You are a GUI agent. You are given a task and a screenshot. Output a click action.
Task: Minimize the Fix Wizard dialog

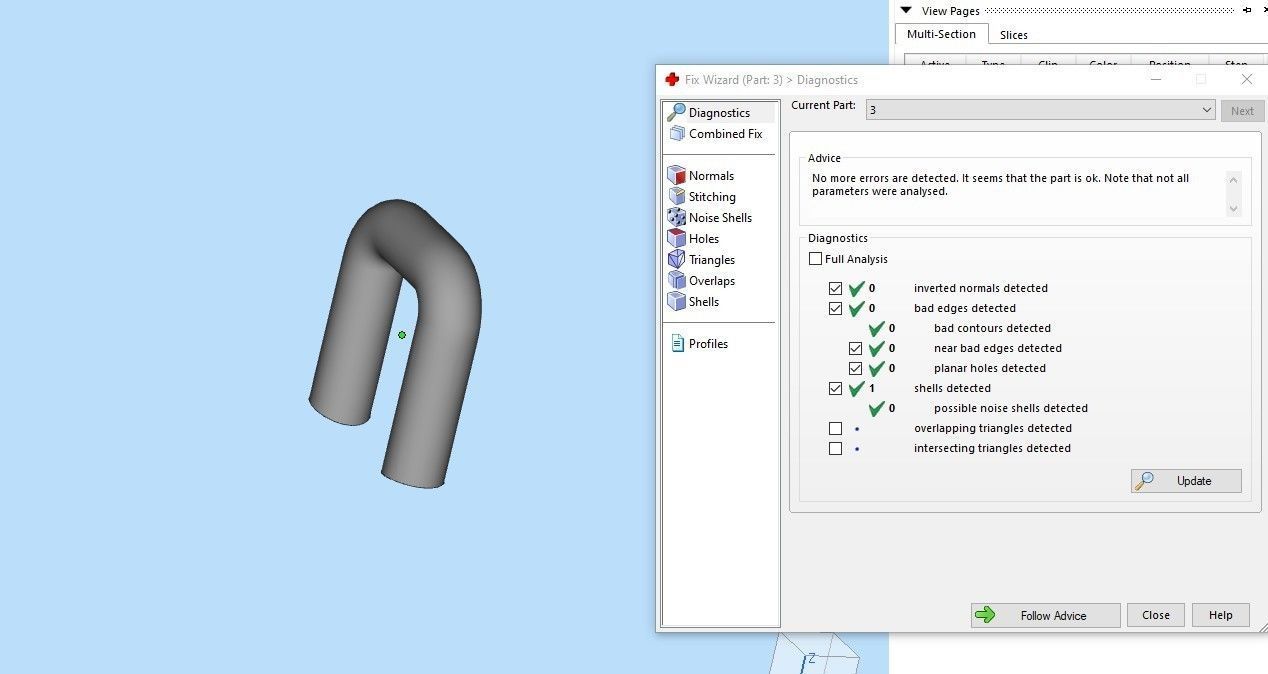point(1156,79)
